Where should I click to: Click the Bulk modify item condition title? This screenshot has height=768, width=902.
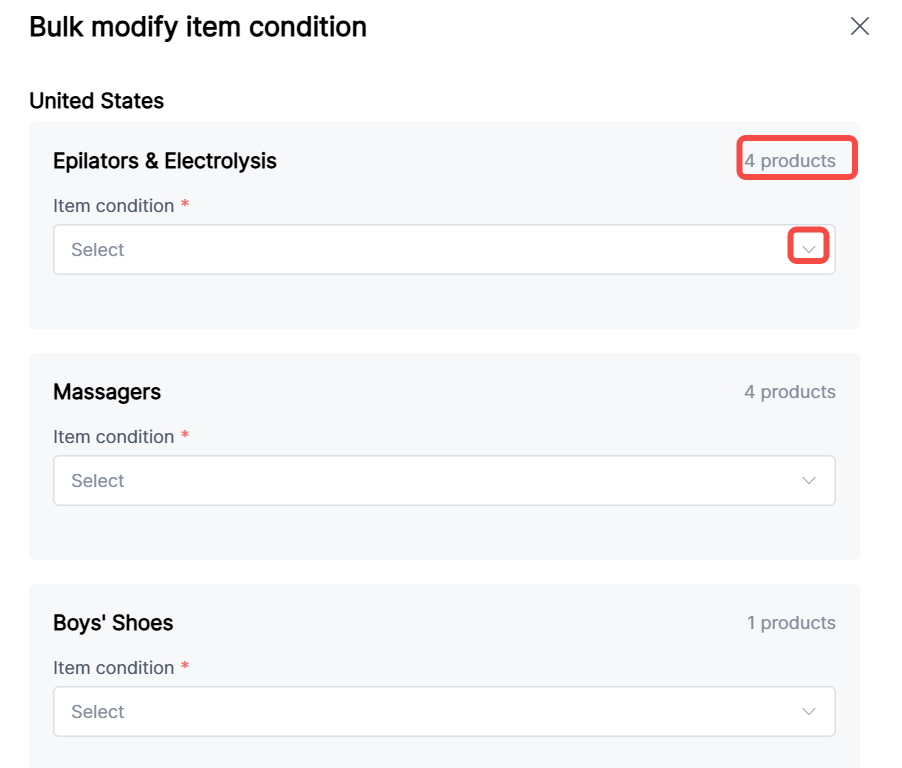(198, 27)
